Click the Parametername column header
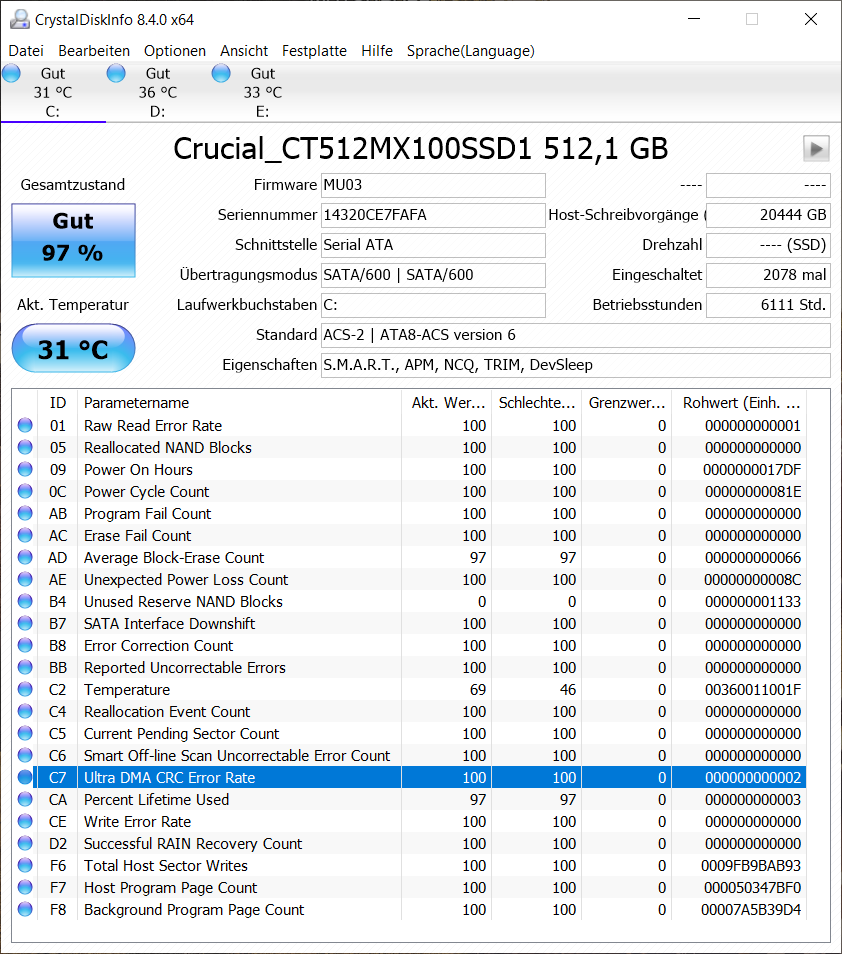 point(239,403)
